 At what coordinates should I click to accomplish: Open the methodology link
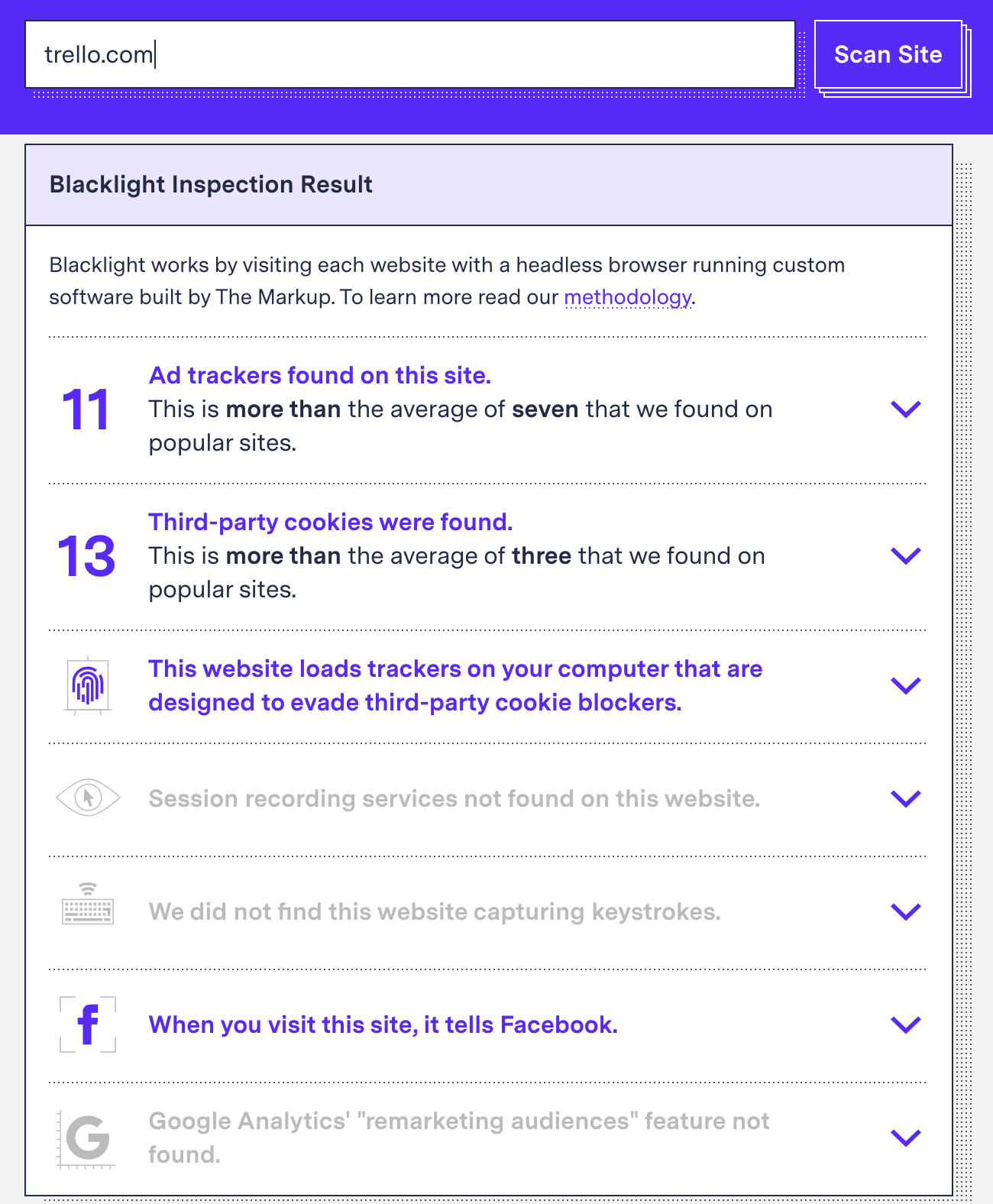(628, 297)
